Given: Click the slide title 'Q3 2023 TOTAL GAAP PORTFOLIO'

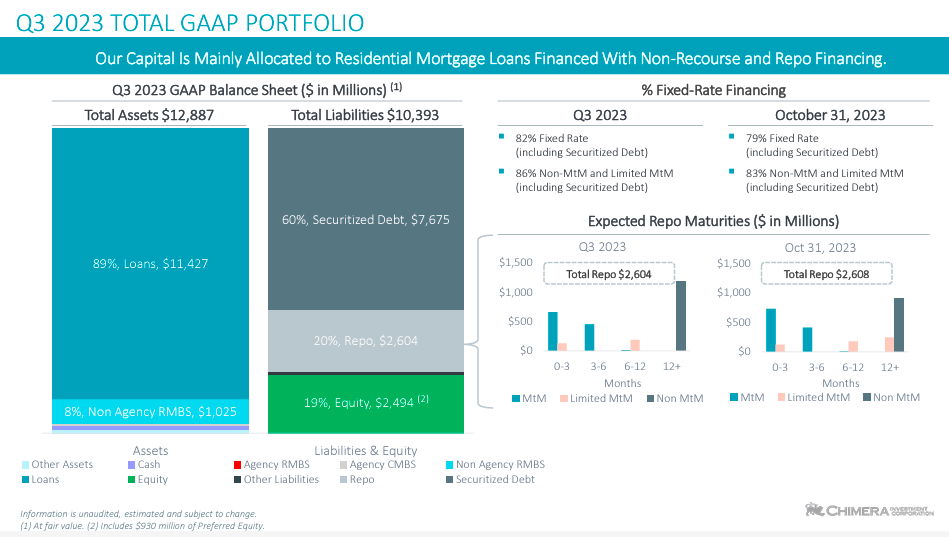Looking at the screenshot, I should point(189,23).
